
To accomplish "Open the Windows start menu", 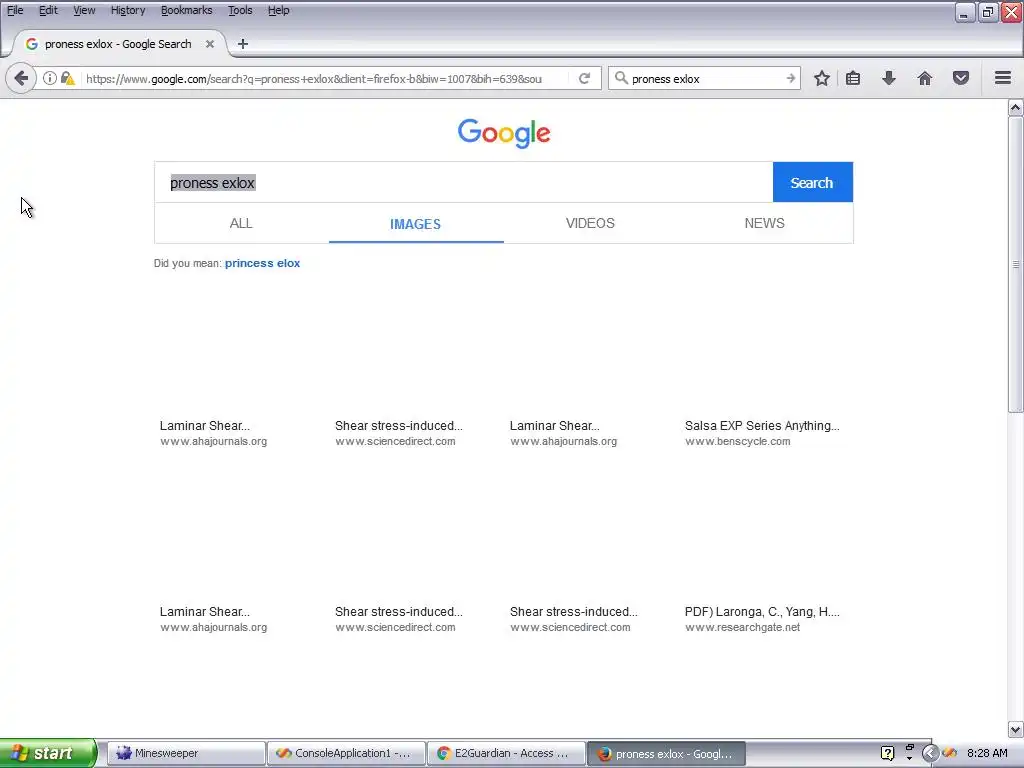I will pyautogui.click(x=47, y=753).
